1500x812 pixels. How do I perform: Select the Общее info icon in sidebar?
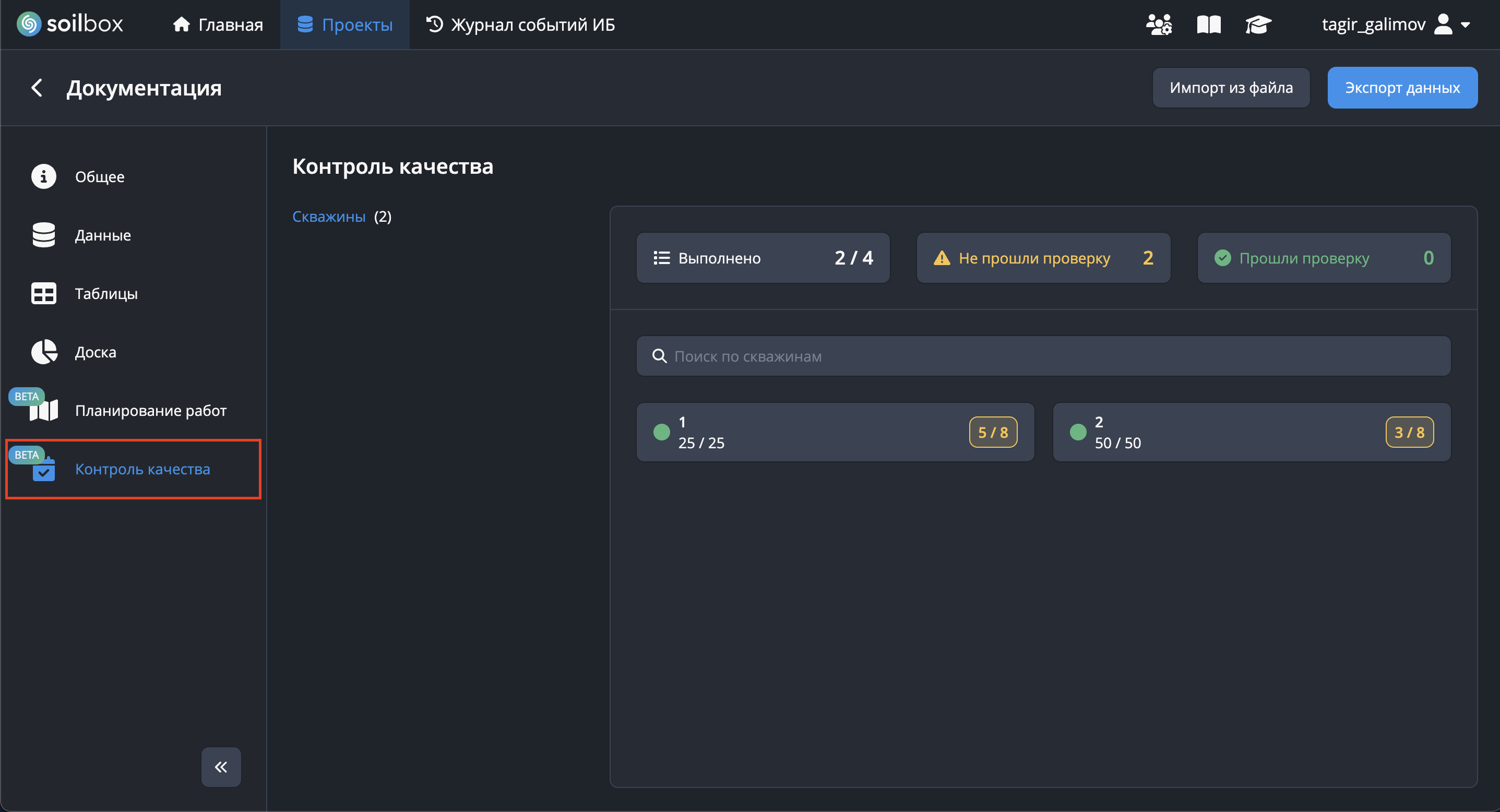pyautogui.click(x=44, y=176)
